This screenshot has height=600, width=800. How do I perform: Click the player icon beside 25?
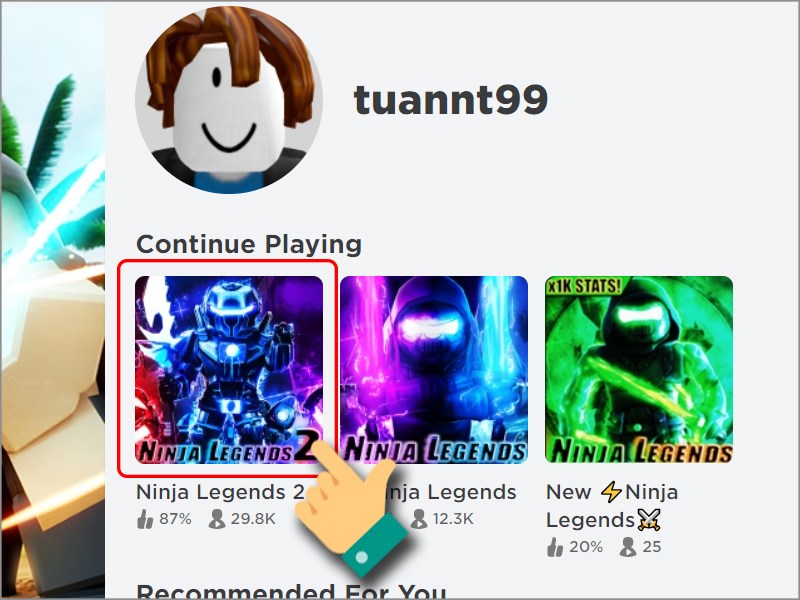pyautogui.click(x=628, y=547)
